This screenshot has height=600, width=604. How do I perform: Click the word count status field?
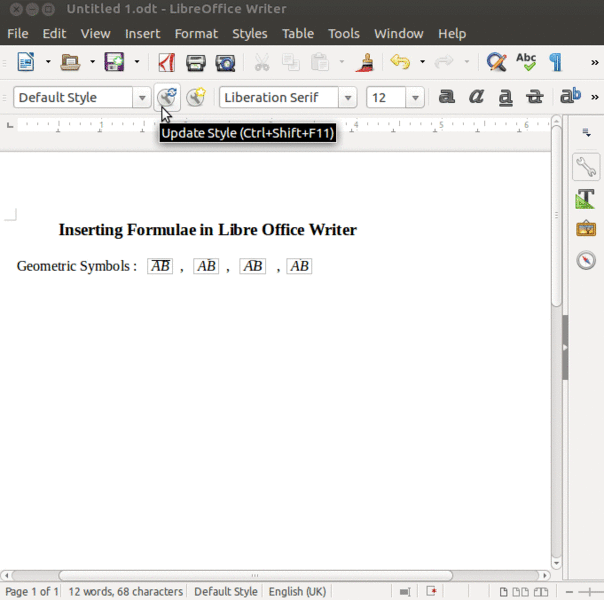[x=126, y=591]
